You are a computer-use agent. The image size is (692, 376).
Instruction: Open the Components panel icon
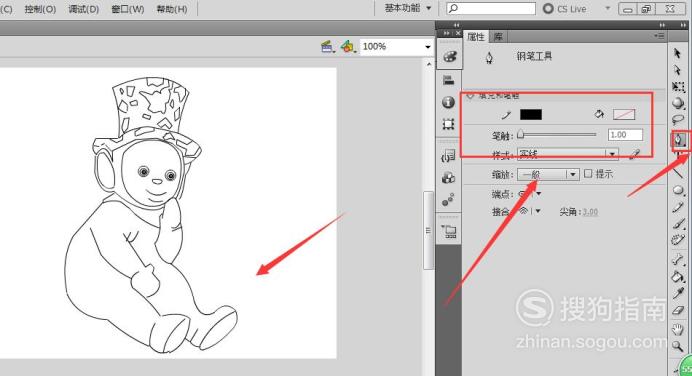[x=448, y=178]
